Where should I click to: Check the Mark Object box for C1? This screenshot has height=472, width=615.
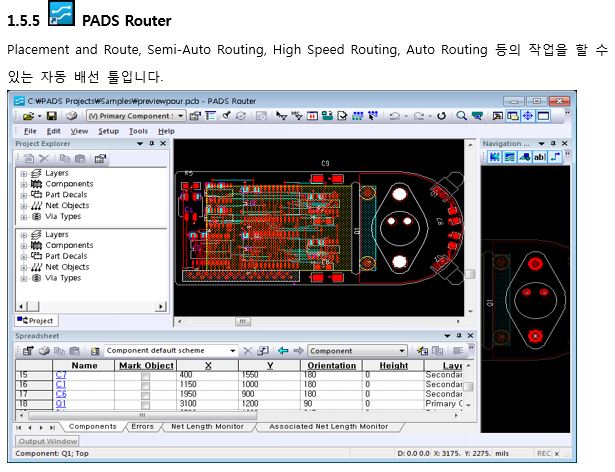[x=145, y=385]
